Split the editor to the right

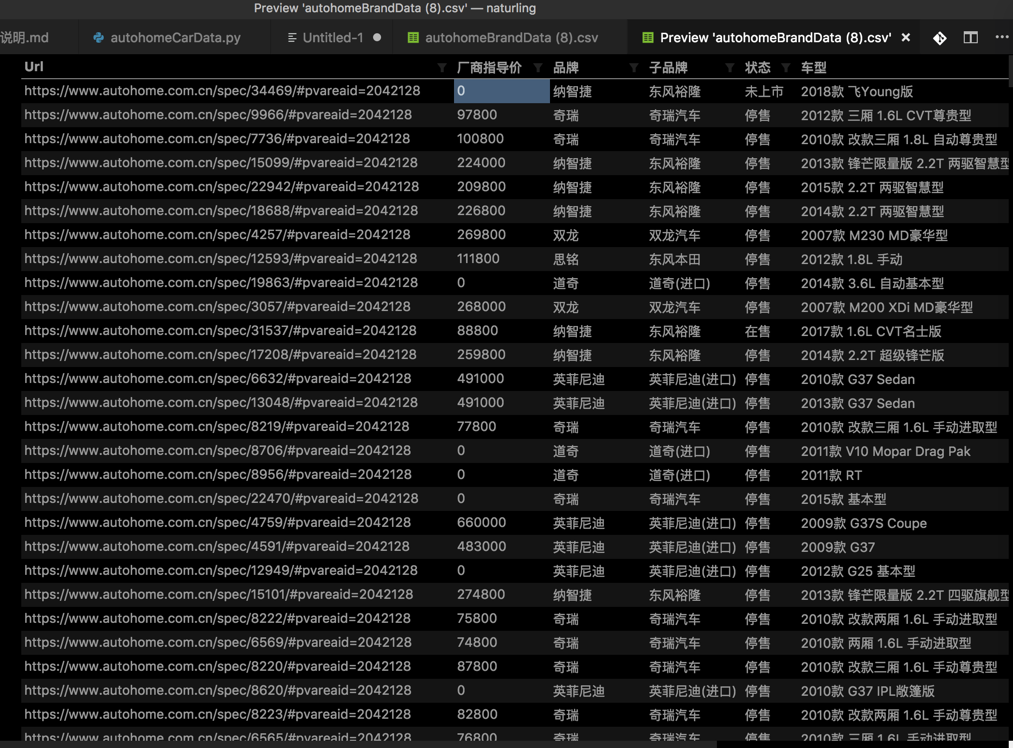[x=970, y=37]
